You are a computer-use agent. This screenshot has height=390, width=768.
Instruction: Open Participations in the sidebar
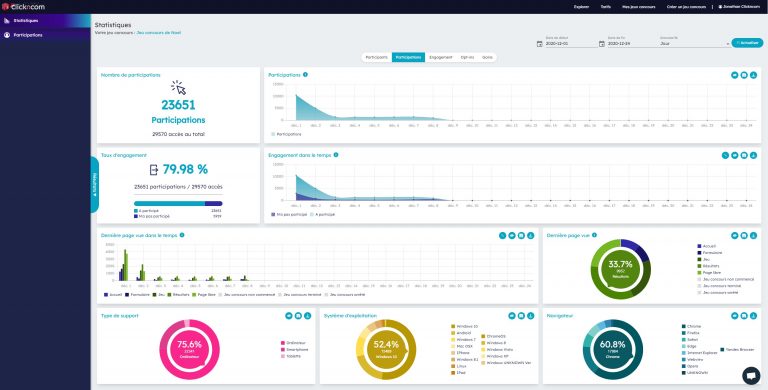pos(45,35)
